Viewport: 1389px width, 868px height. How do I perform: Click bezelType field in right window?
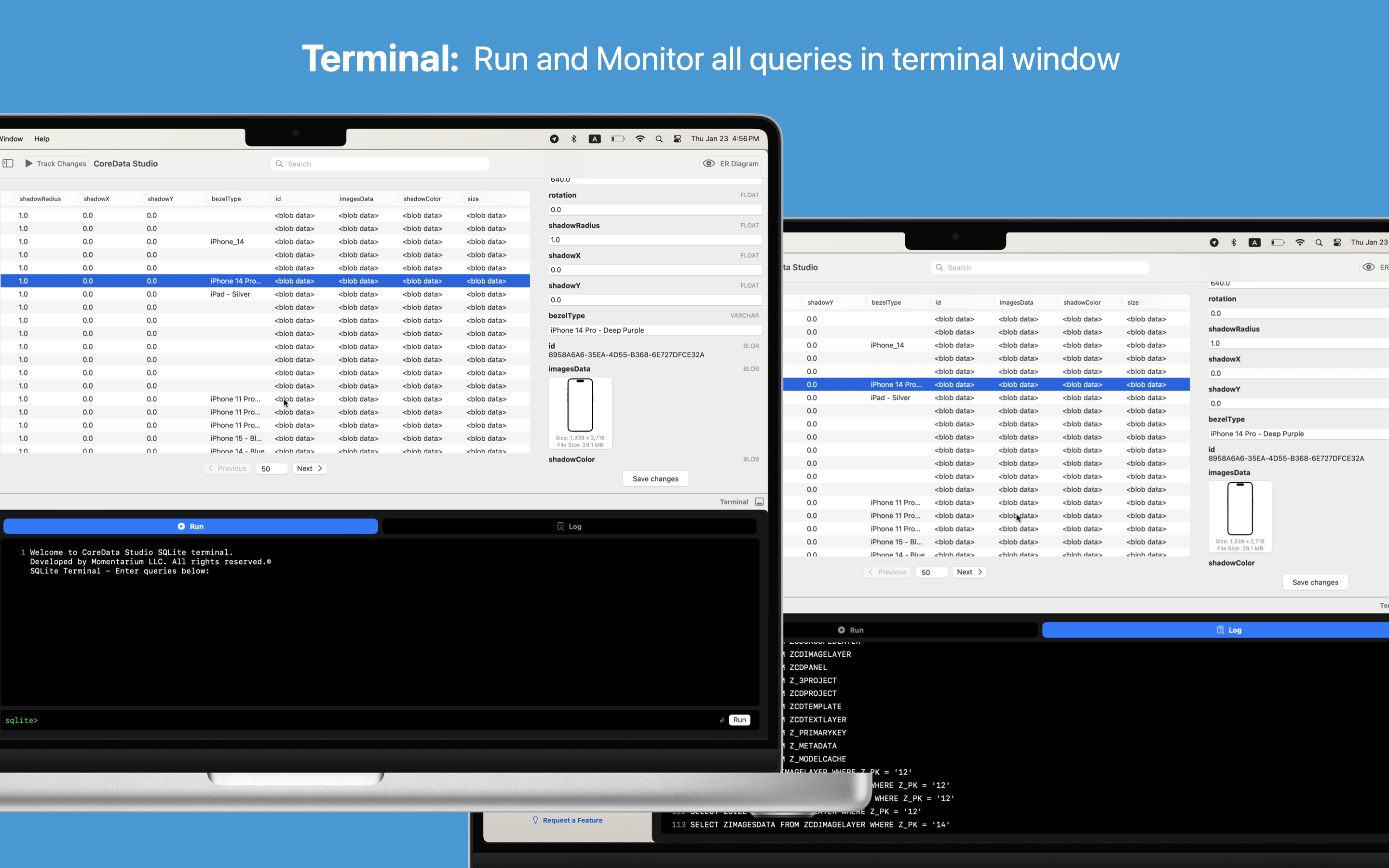click(x=1298, y=434)
